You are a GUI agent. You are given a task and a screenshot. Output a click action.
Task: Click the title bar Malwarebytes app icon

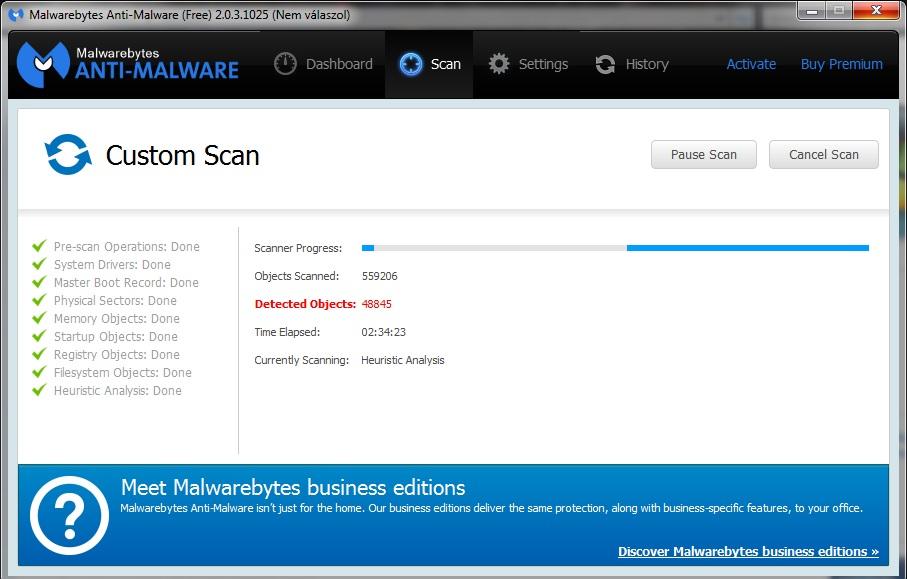pyautogui.click(x=16, y=14)
